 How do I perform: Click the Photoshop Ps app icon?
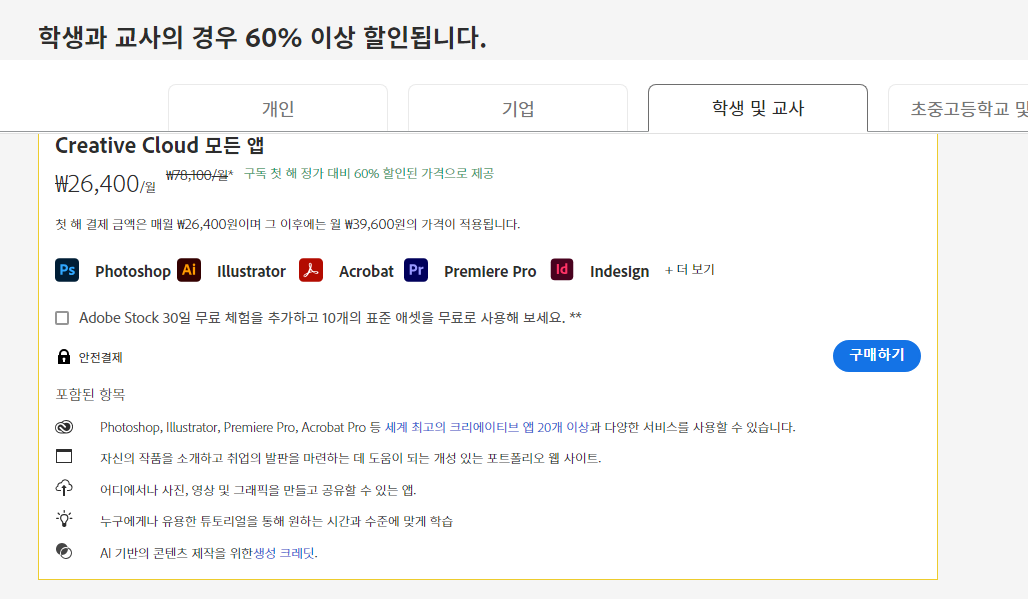67,270
